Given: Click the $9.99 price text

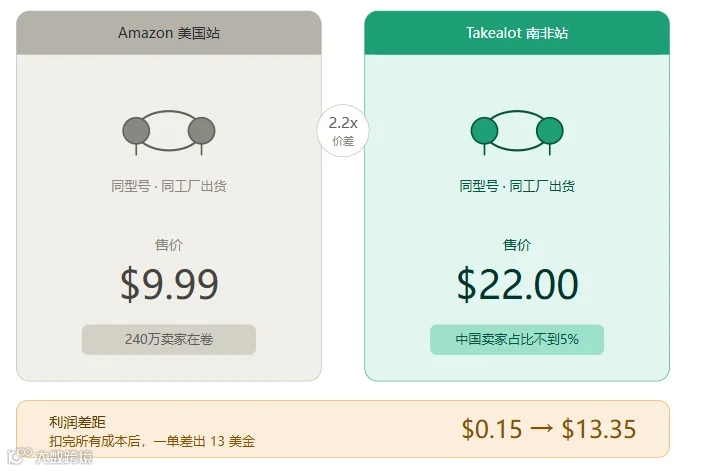Looking at the screenshot, I should click(x=169, y=284).
